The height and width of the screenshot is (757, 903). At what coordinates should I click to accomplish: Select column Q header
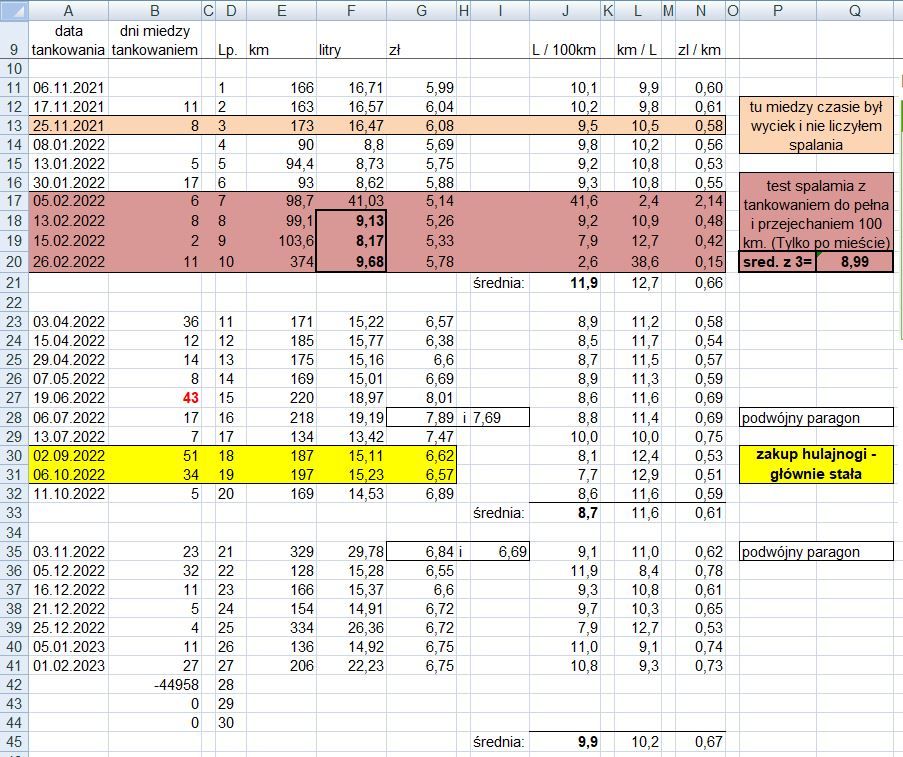coord(855,10)
